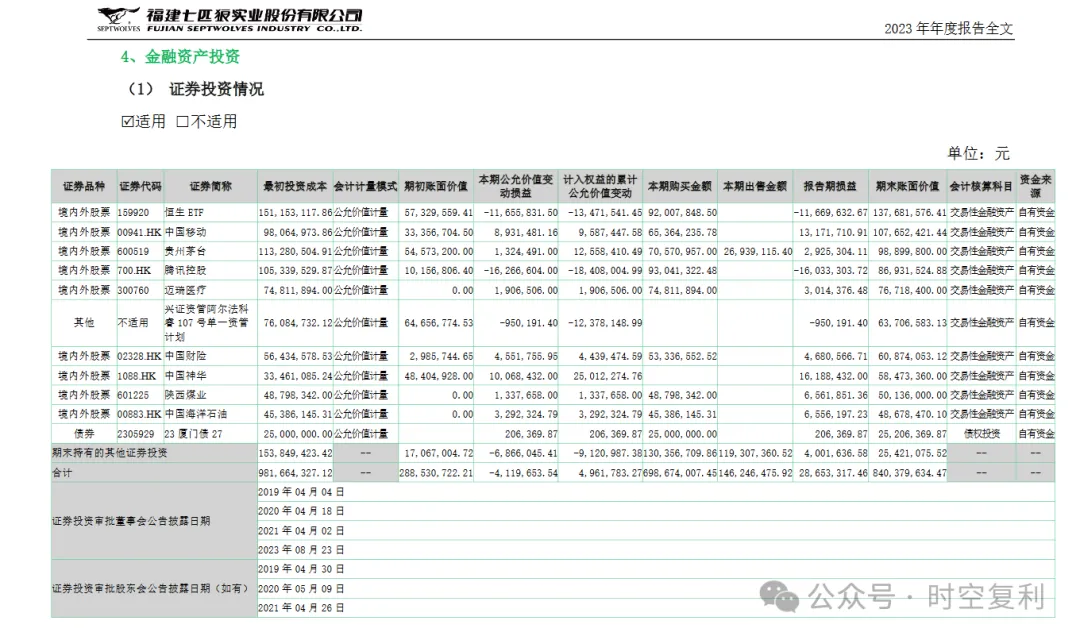This screenshot has width=1080, height=640.
Task: Select the 本期购买金额 column header
Action: coord(680,186)
